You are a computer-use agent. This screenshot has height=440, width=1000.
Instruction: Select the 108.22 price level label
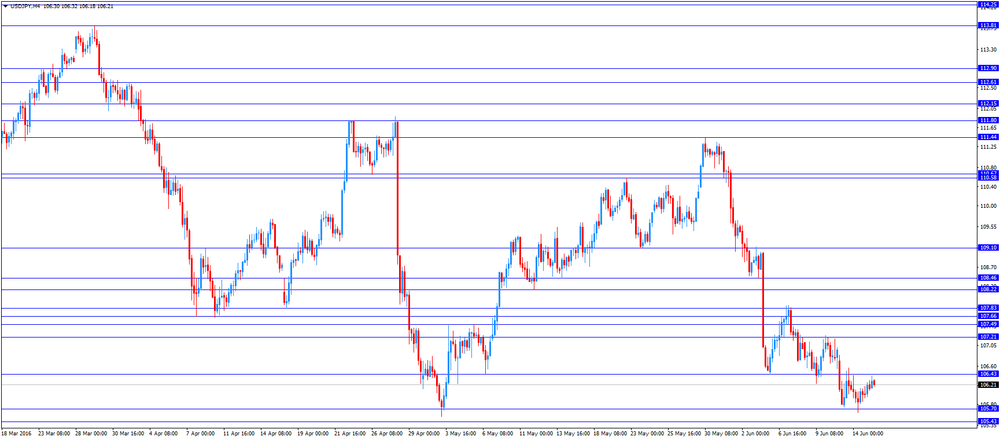tap(988, 289)
